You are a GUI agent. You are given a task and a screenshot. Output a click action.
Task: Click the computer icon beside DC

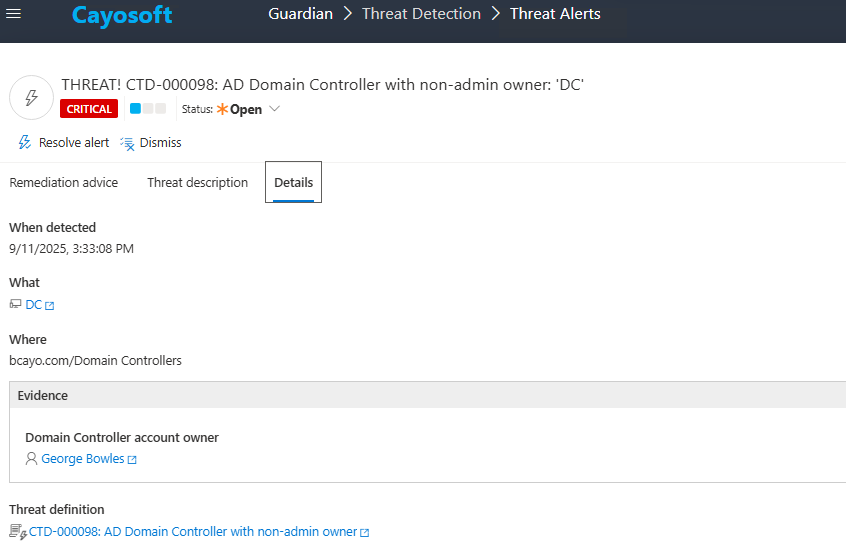16,305
